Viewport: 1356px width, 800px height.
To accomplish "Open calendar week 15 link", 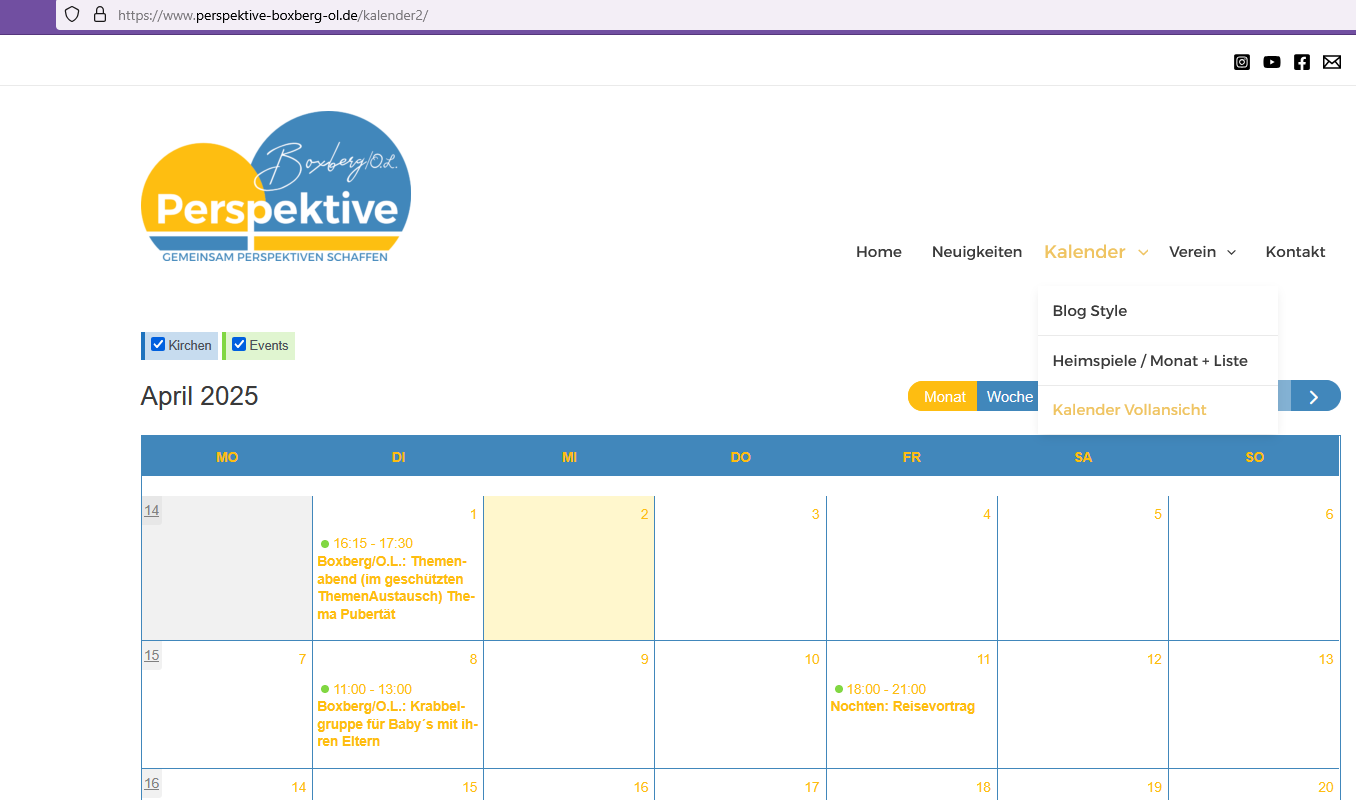I will [152, 656].
